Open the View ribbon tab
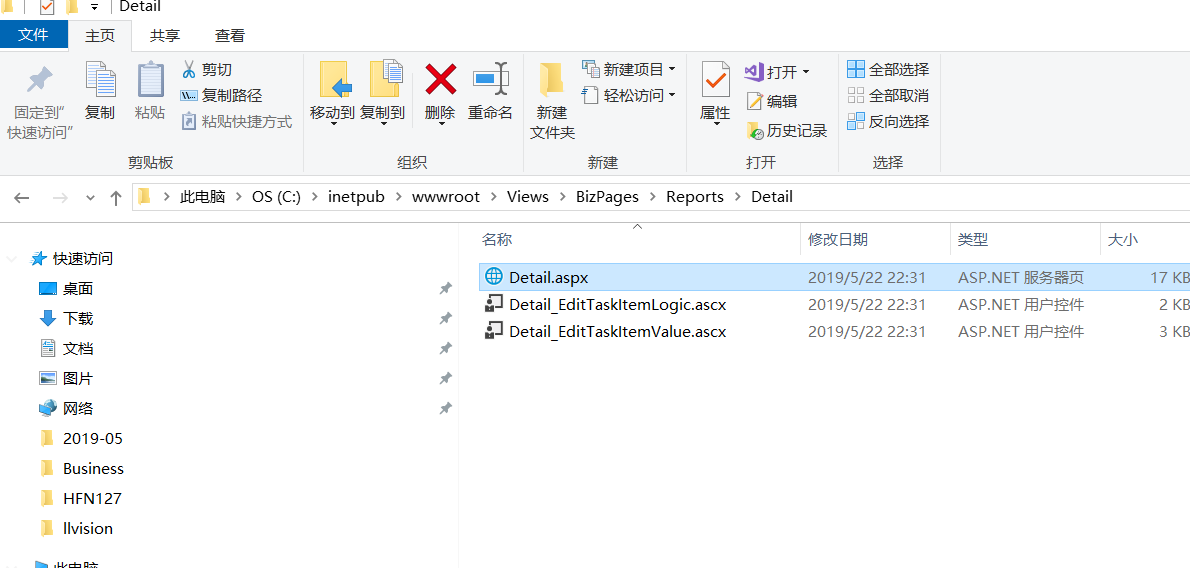 click(x=230, y=35)
